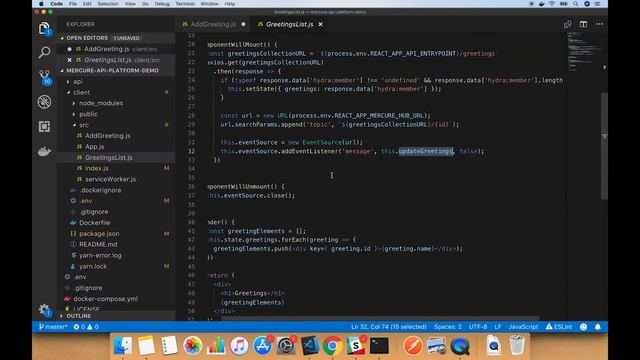Open App.js in the file tree

94,147
